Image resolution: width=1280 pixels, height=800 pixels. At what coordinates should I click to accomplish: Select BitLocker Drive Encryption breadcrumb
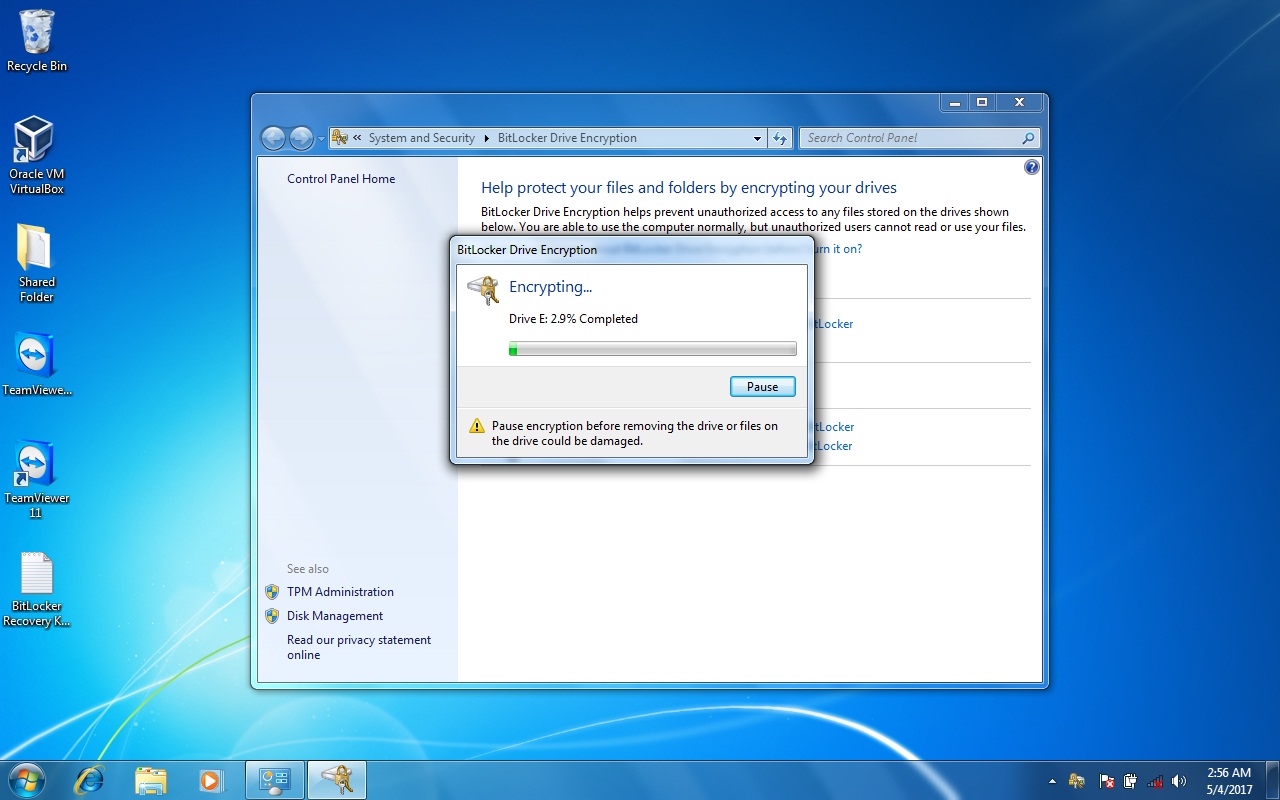click(x=567, y=138)
